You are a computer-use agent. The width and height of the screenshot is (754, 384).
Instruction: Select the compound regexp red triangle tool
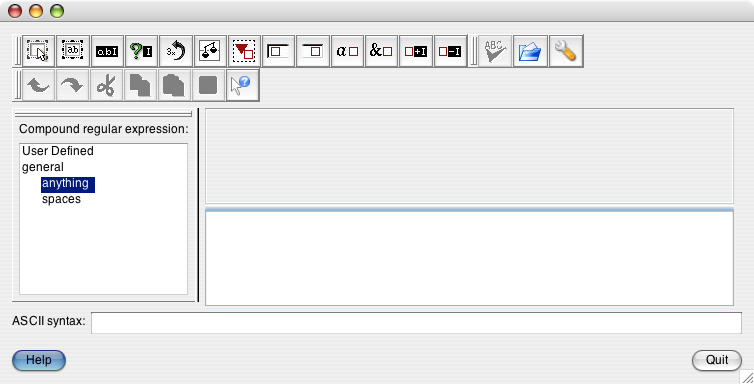[x=244, y=50]
